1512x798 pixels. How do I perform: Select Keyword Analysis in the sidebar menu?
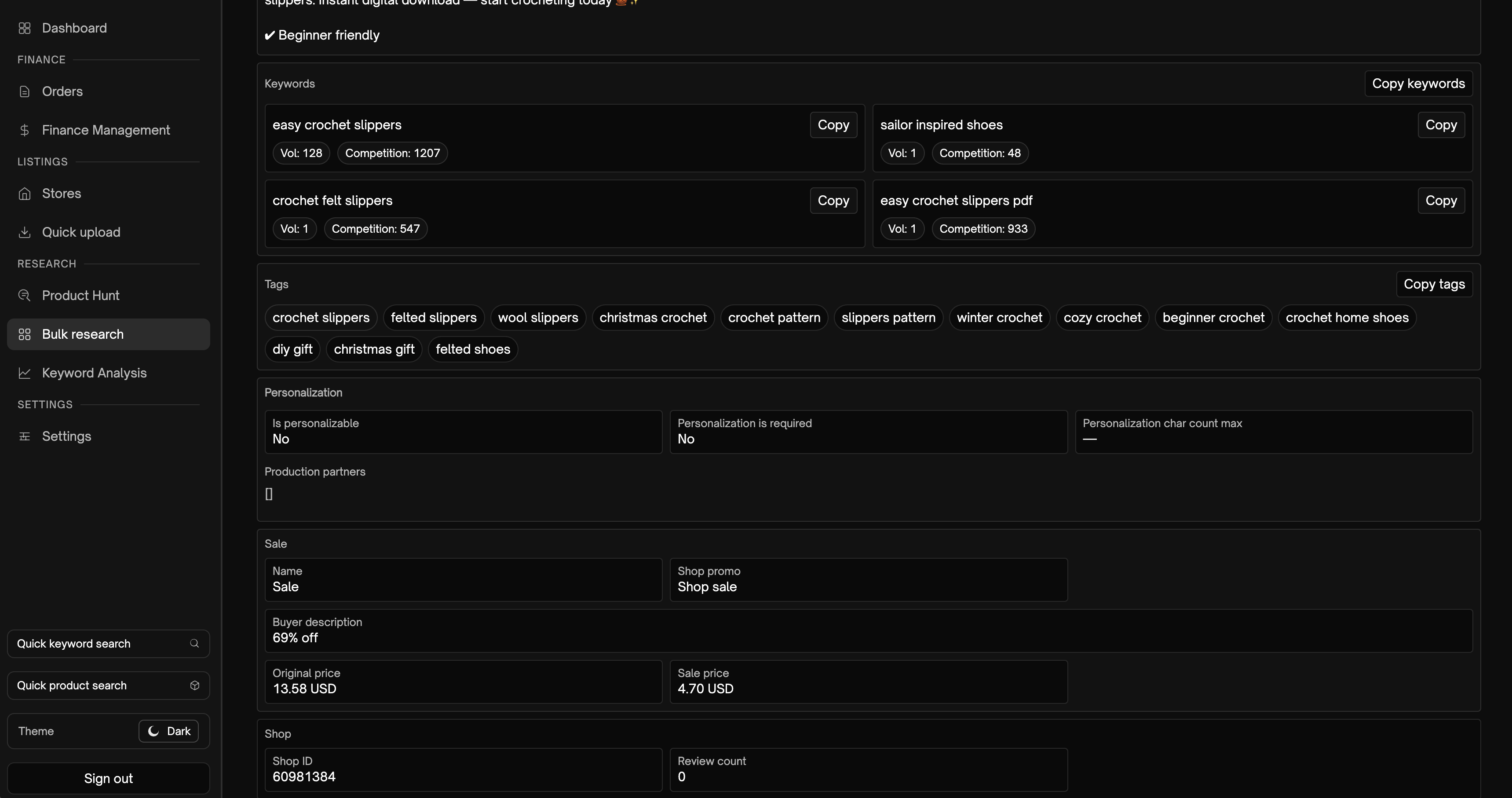pos(94,373)
